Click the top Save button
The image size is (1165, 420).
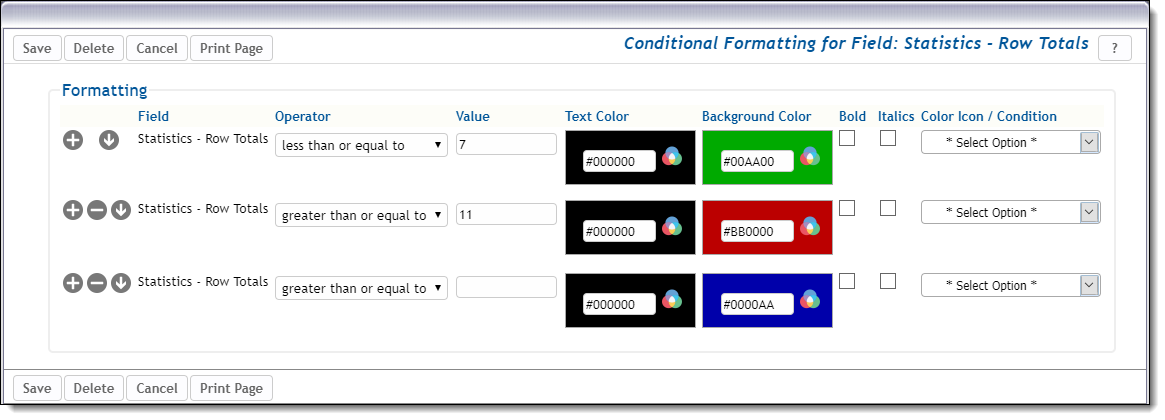tap(37, 48)
